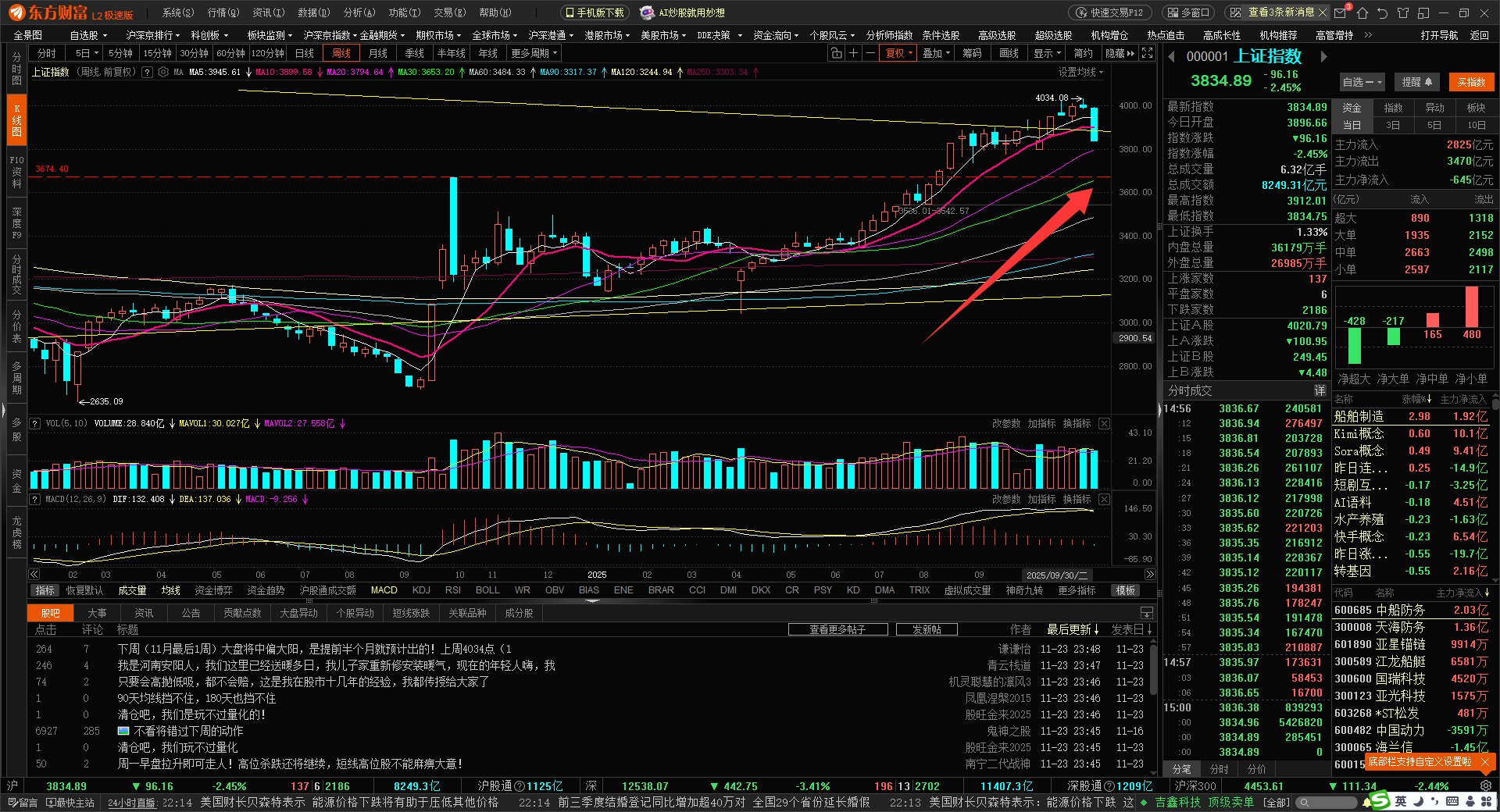Toggle 画线 drawing tools
Viewport: 1500px width, 812px height.
(x=1009, y=53)
